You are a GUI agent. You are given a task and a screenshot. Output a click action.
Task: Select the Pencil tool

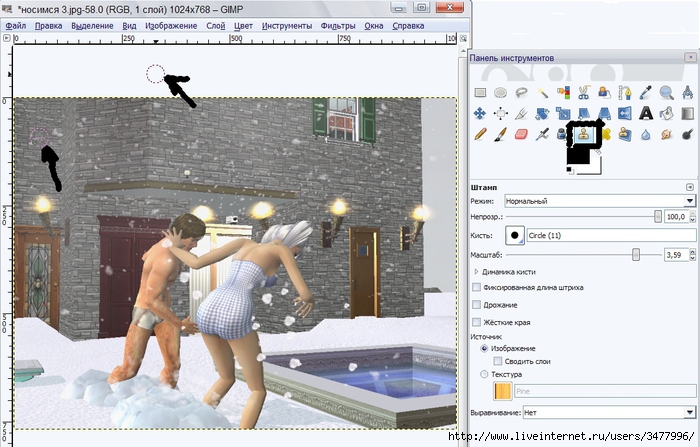coord(480,134)
